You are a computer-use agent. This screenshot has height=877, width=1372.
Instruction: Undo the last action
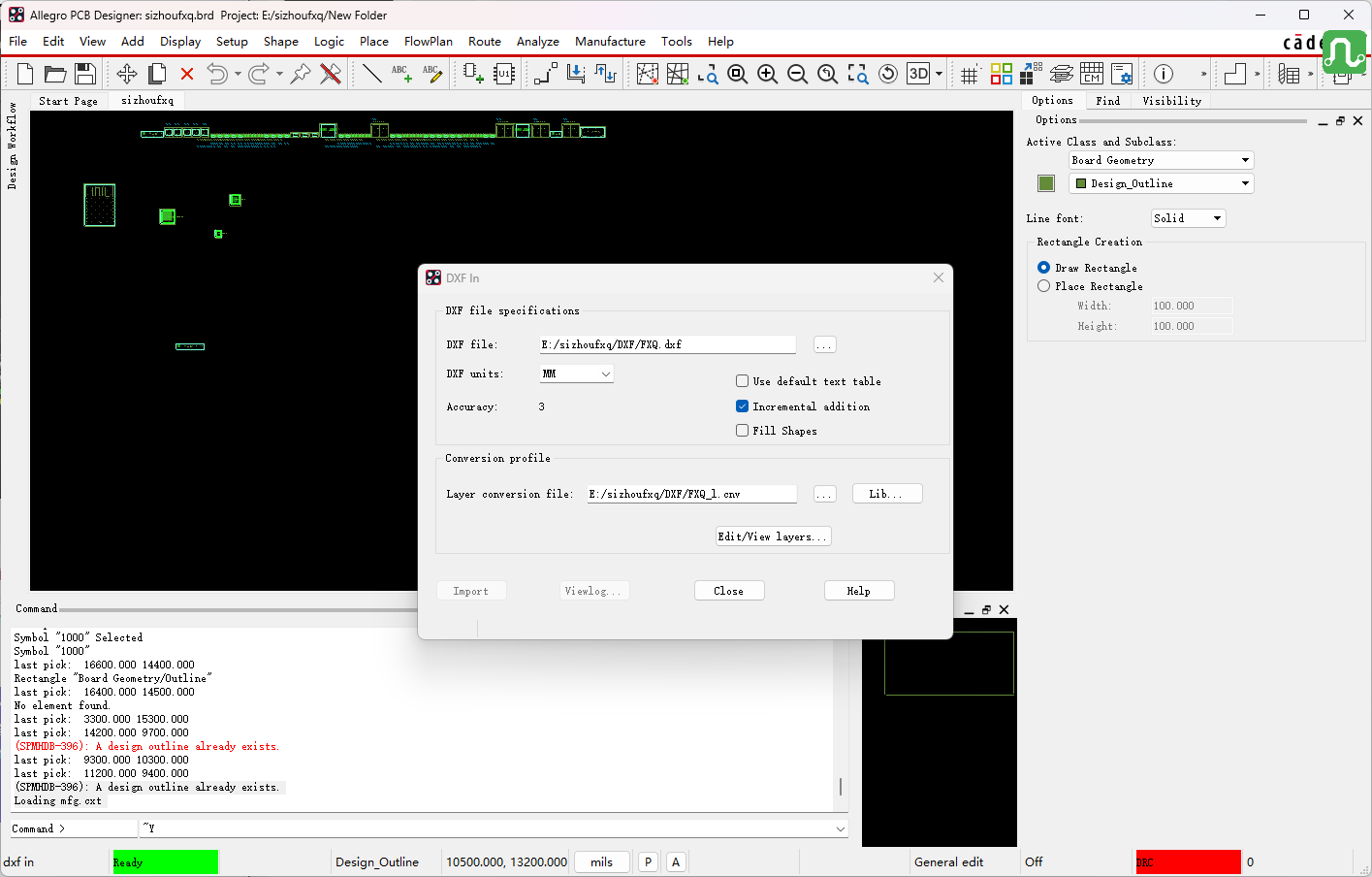click(217, 74)
